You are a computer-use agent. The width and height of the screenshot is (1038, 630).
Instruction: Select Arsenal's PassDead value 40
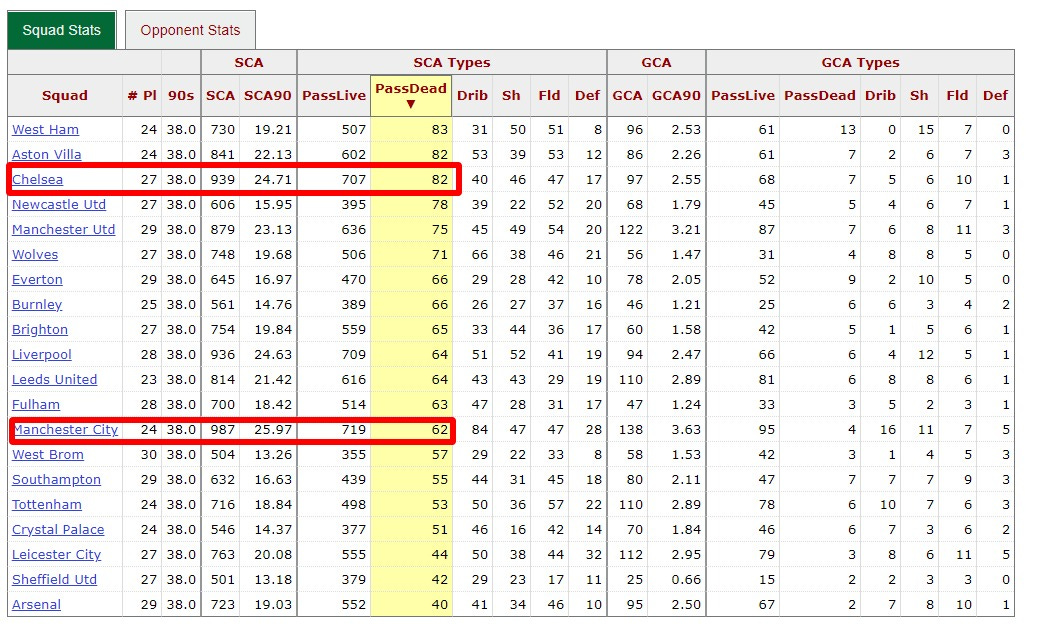440,605
